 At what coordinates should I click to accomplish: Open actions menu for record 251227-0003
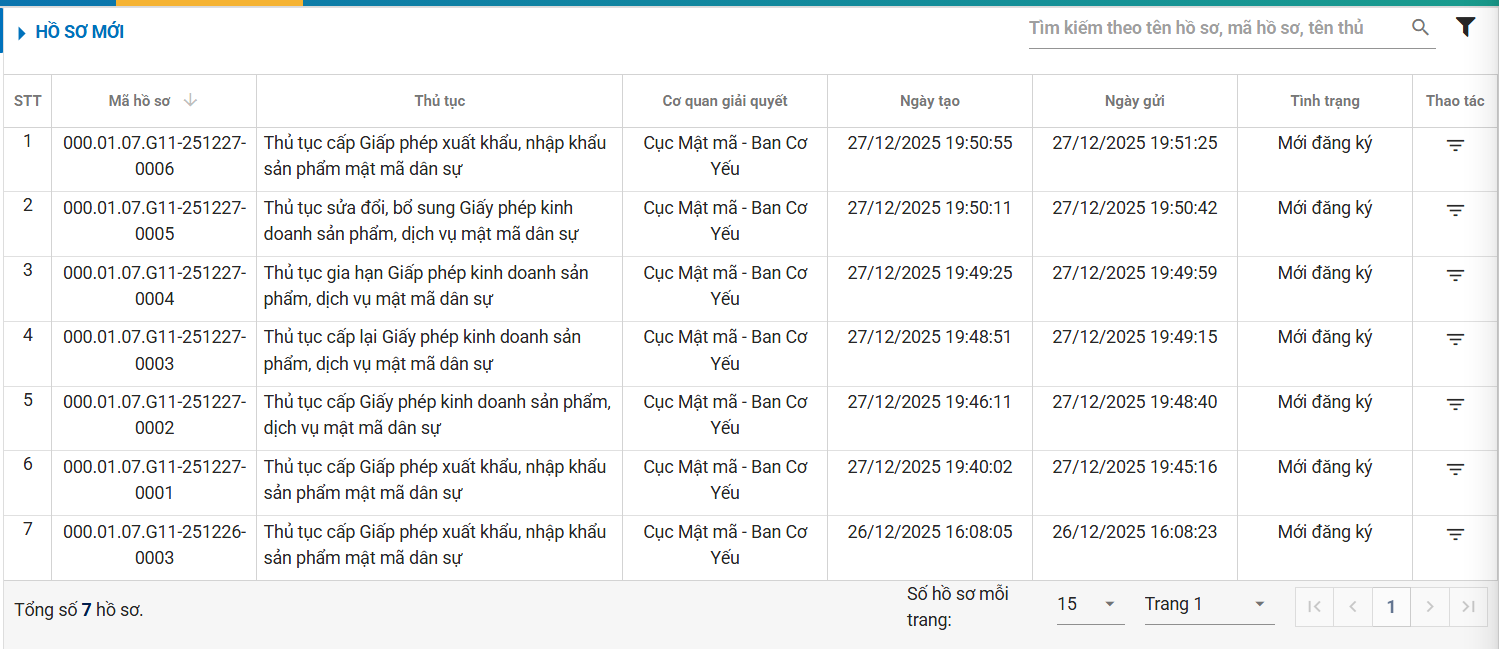pyautogui.click(x=1455, y=339)
